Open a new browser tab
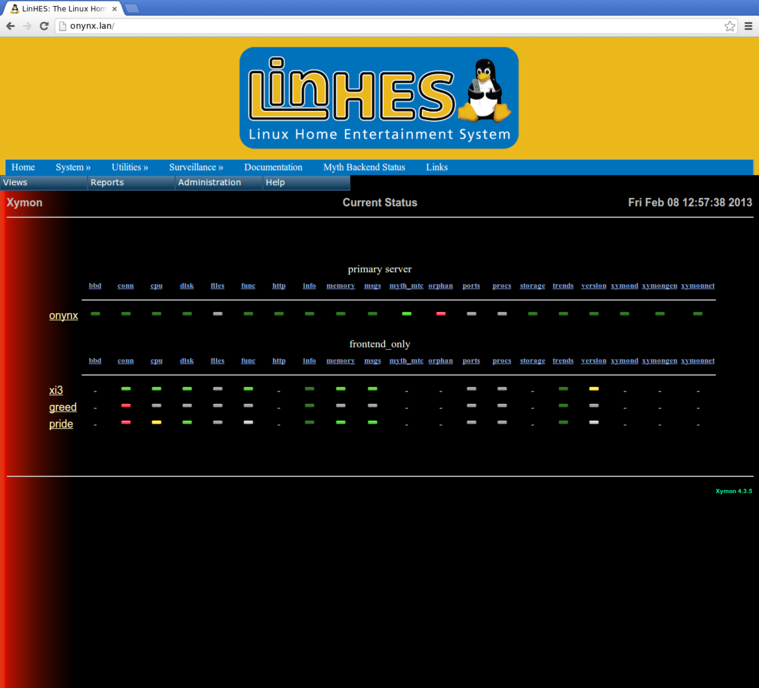Screen dimensions: 759x688 [x=132, y=8]
